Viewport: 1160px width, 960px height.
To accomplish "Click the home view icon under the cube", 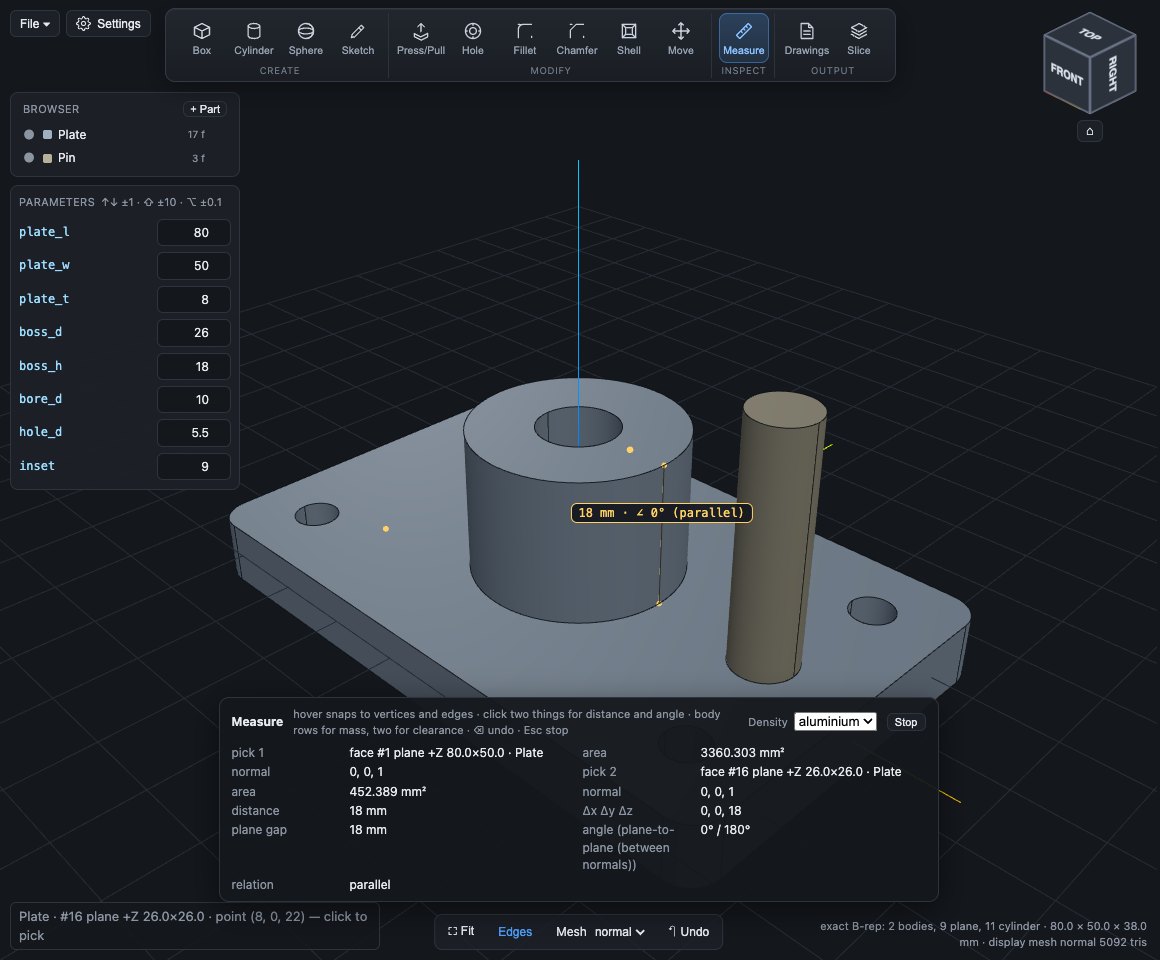I will (x=1089, y=131).
